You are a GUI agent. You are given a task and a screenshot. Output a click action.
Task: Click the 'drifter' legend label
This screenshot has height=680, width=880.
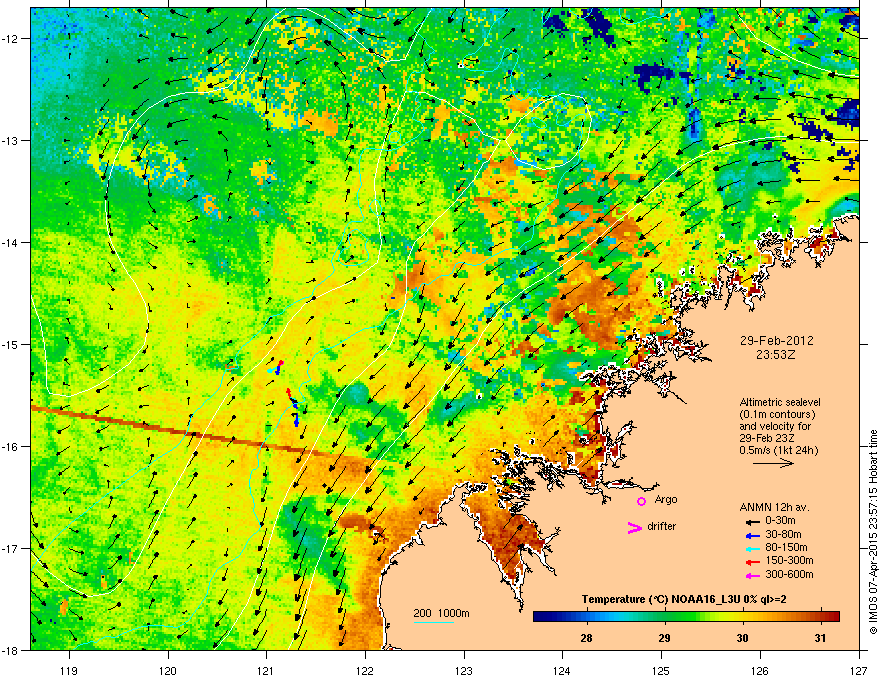coord(662,526)
